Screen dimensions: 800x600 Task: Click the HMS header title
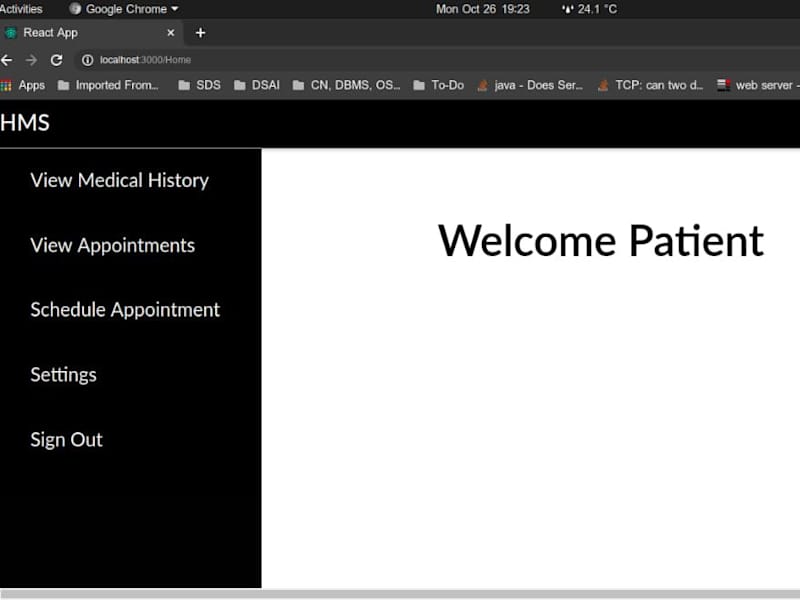click(x=24, y=123)
